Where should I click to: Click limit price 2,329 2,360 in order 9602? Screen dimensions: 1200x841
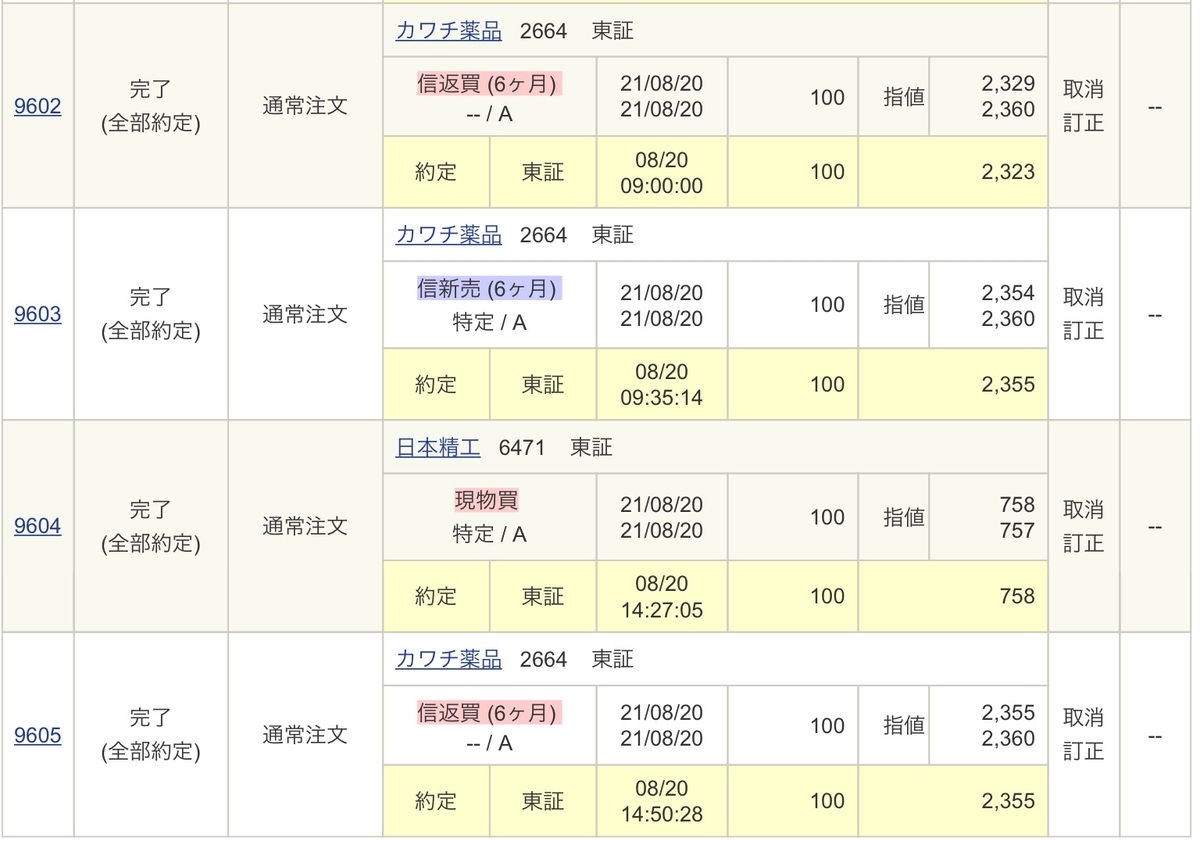click(x=1008, y=97)
